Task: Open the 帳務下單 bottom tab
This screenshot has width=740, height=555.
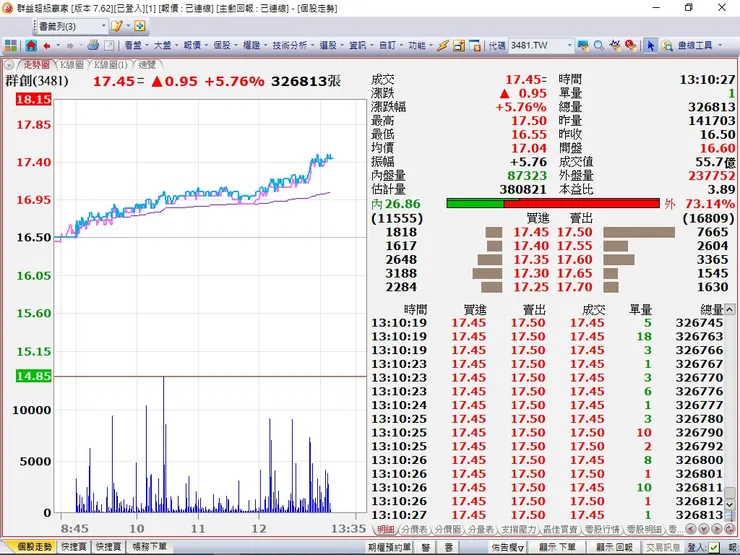Action: point(150,547)
